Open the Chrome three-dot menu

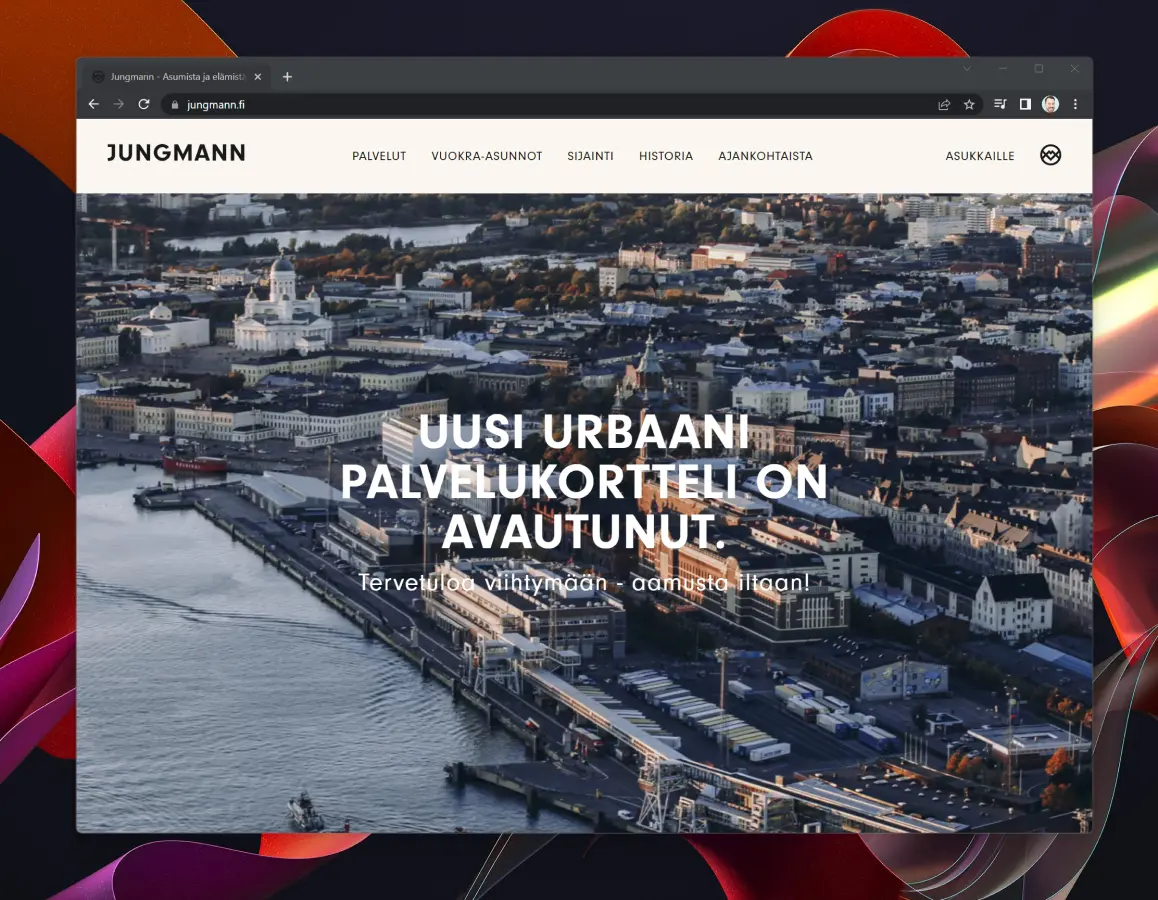tap(1076, 104)
